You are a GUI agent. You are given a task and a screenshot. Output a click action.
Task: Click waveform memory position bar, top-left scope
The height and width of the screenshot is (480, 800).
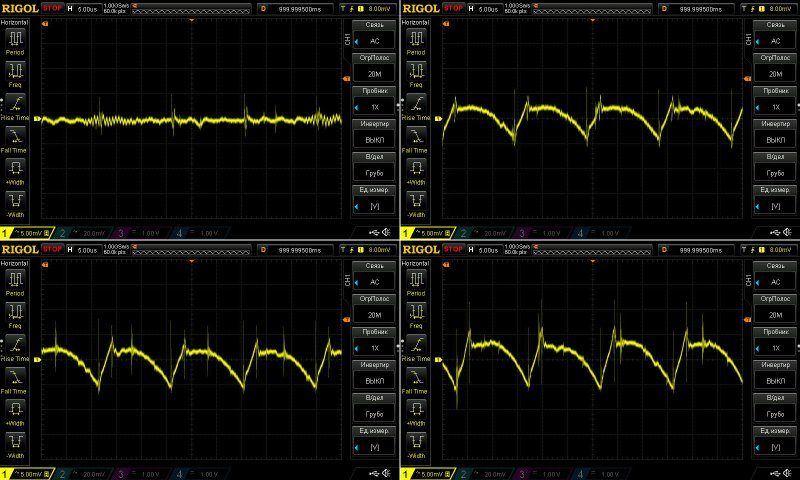click(x=190, y=8)
